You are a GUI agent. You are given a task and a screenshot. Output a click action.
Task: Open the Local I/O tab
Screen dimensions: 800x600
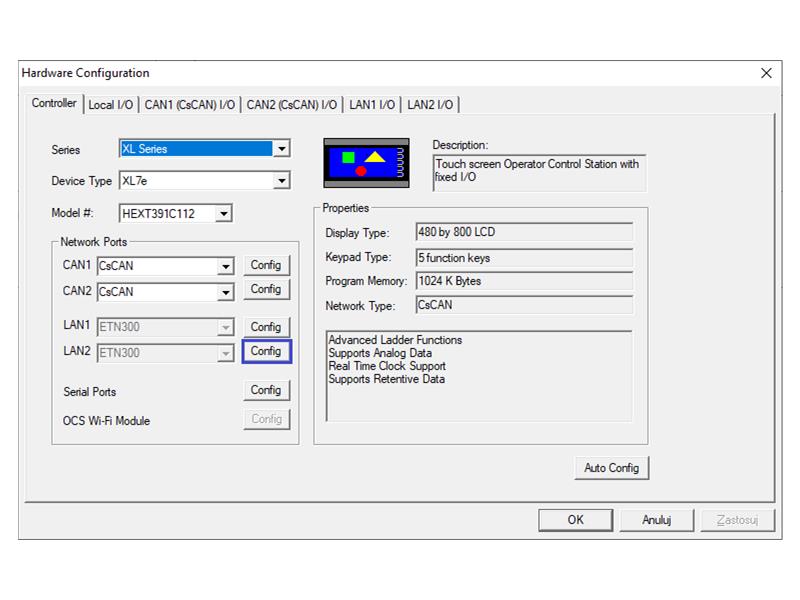coord(111,105)
